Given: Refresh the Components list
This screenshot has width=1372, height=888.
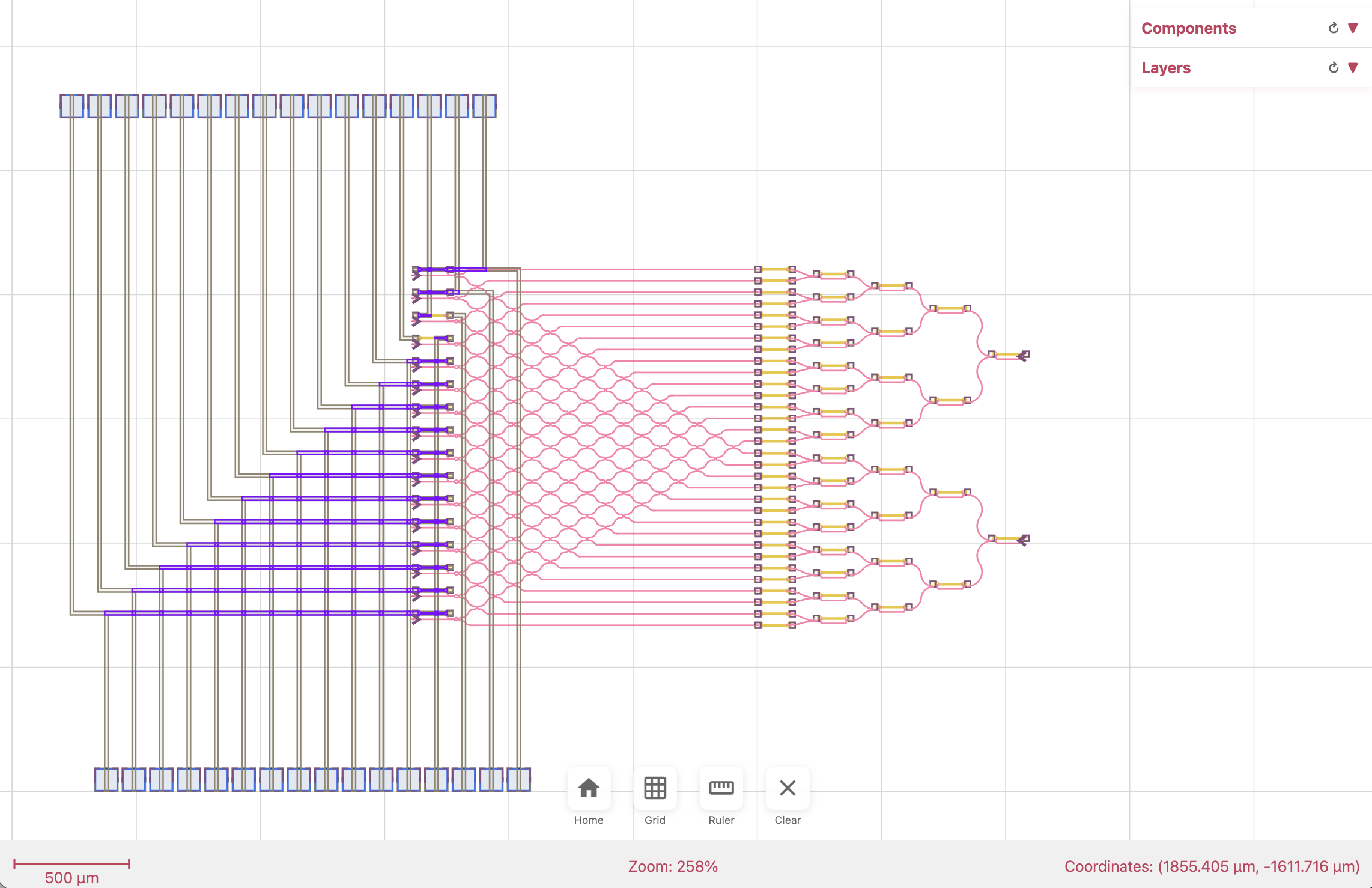Looking at the screenshot, I should (x=1333, y=28).
